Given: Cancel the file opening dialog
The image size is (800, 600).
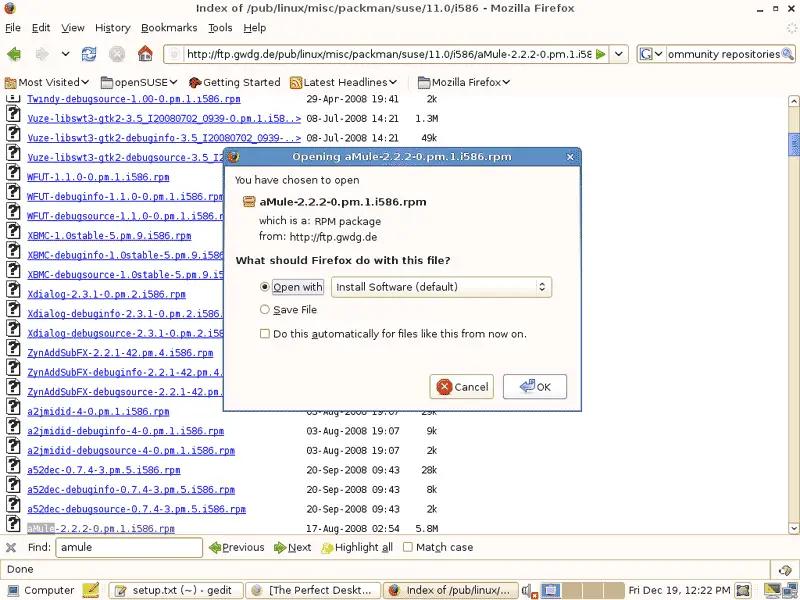Looking at the screenshot, I should (462, 387).
